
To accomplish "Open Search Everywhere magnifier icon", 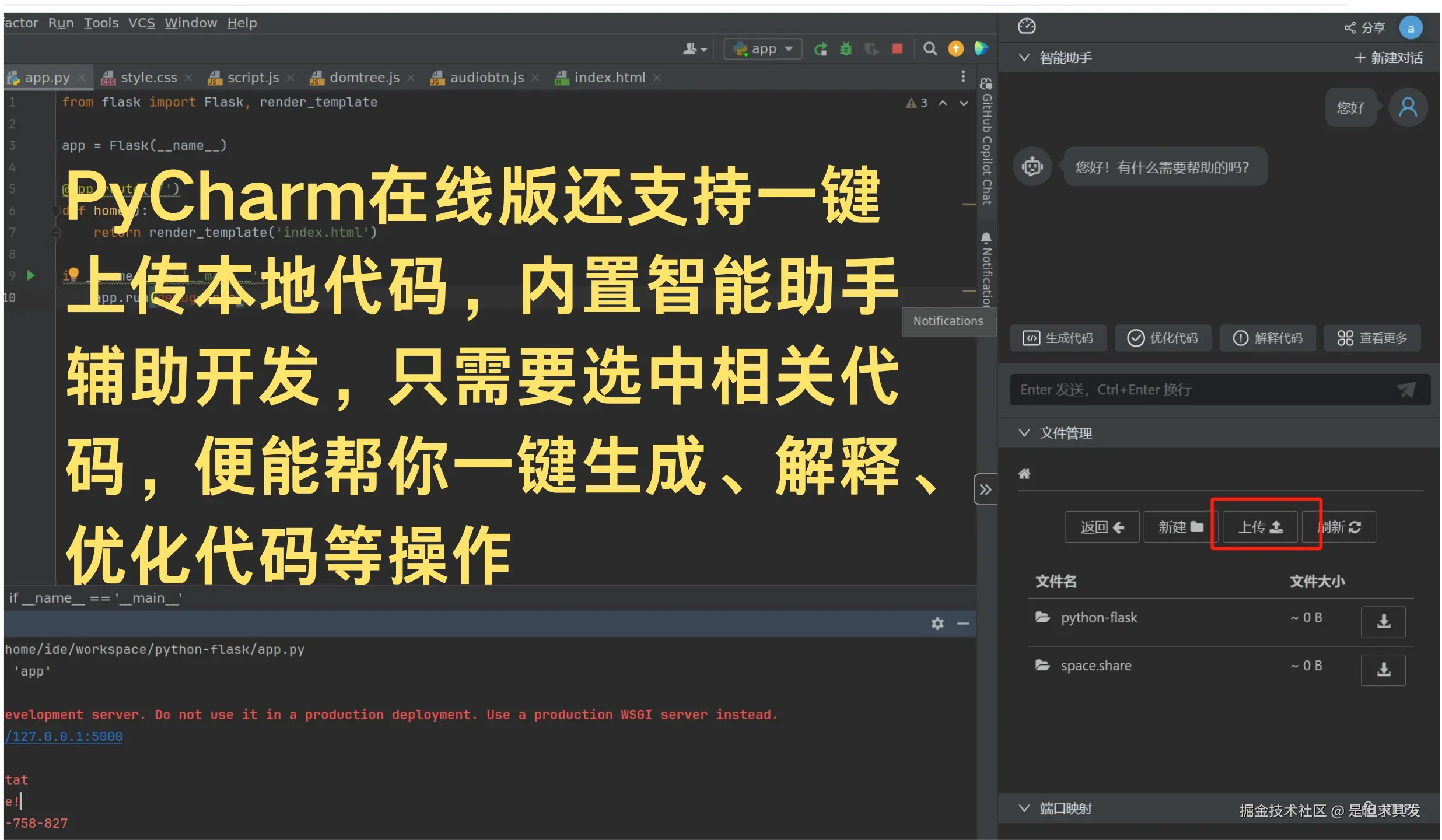I will tap(930, 48).
